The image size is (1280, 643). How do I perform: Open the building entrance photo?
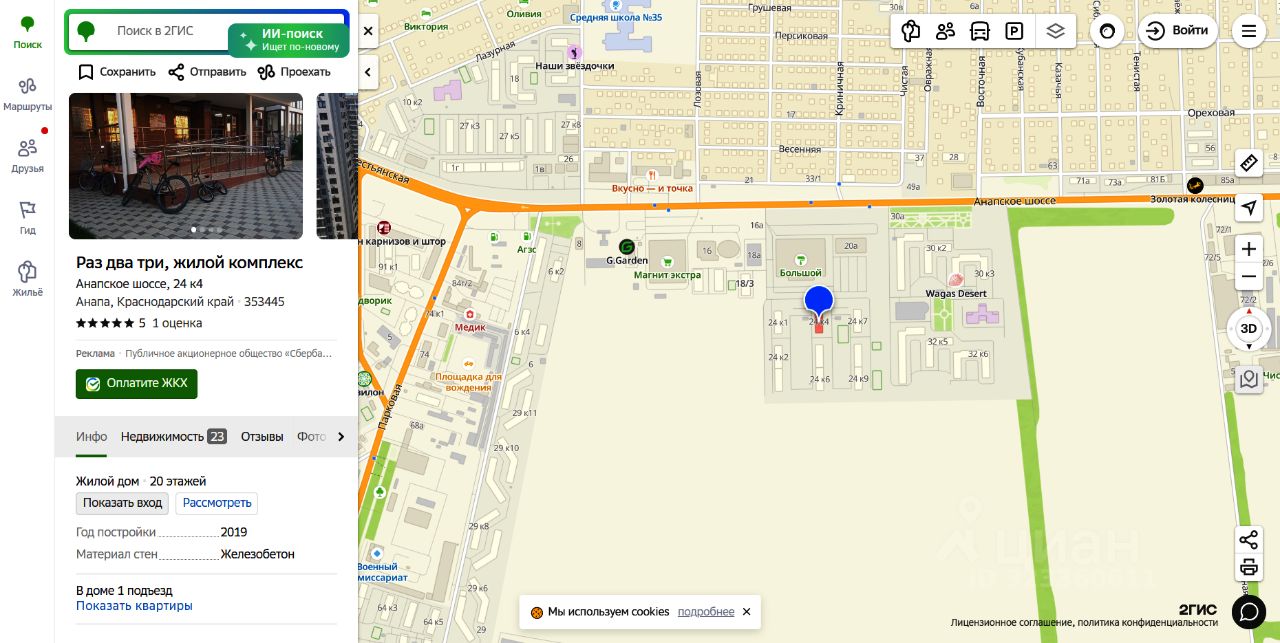tap(186, 166)
